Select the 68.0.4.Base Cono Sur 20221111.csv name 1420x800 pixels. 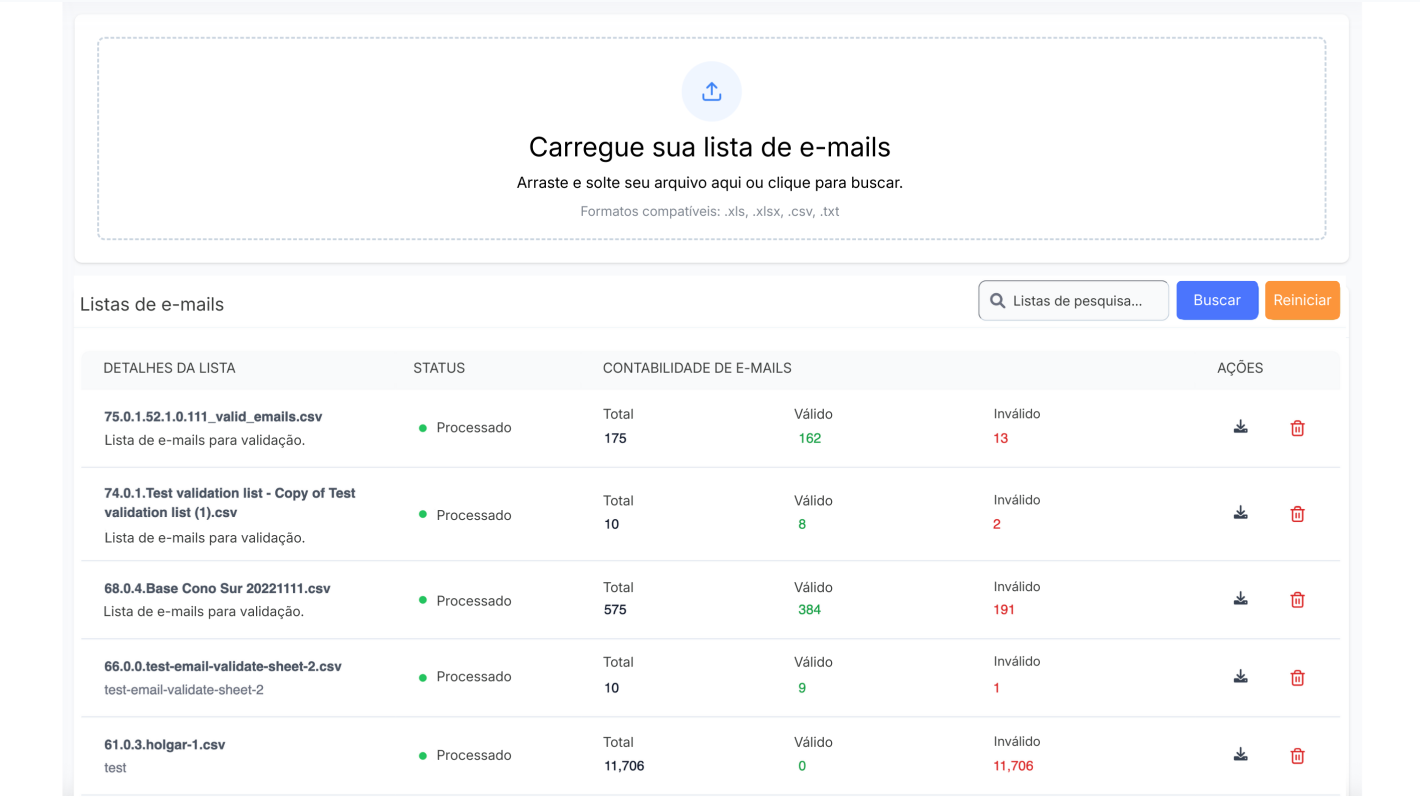pyautogui.click(x=217, y=589)
